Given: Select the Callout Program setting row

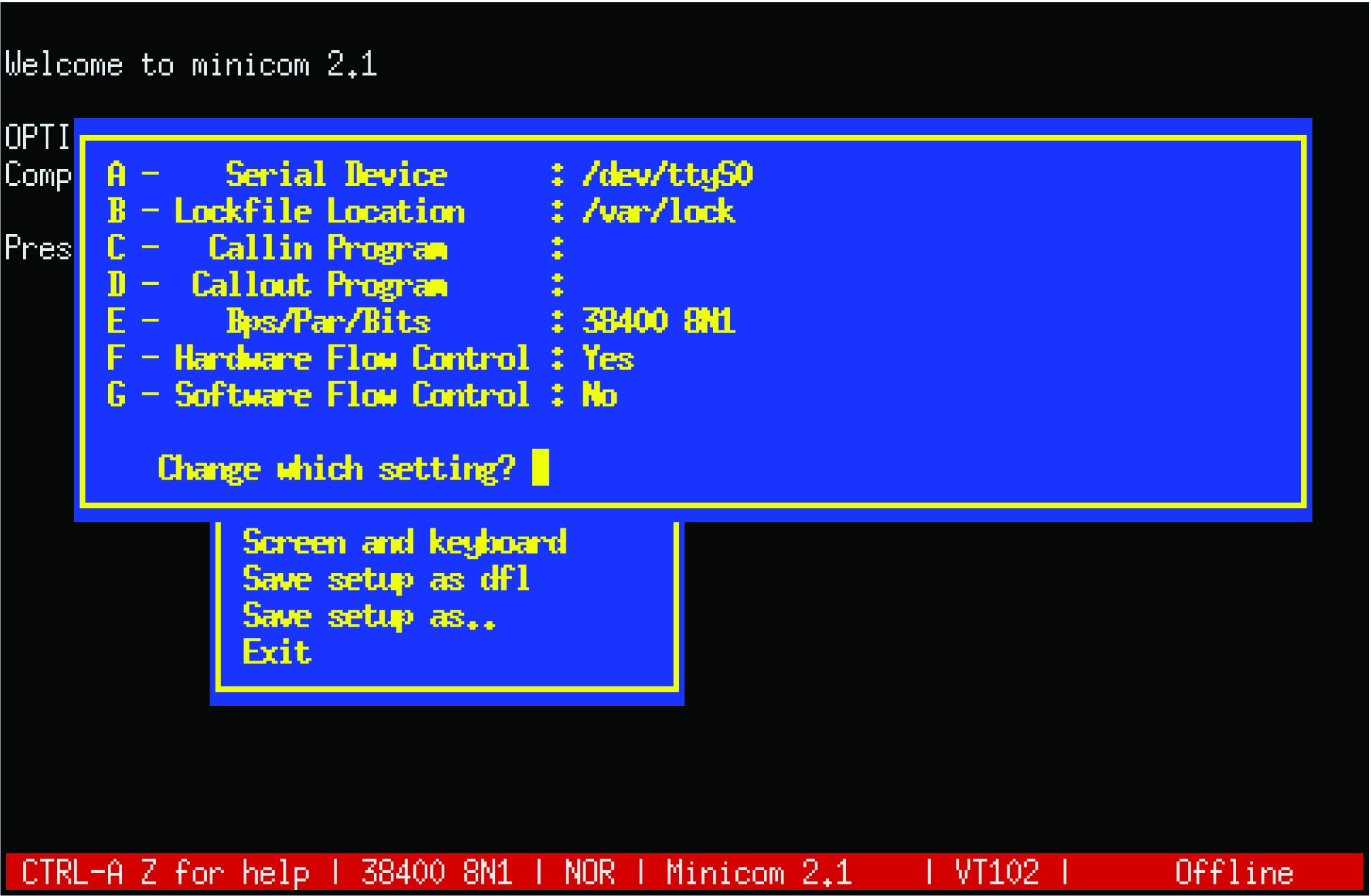Looking at the screenshot, I should coord(336,285).
